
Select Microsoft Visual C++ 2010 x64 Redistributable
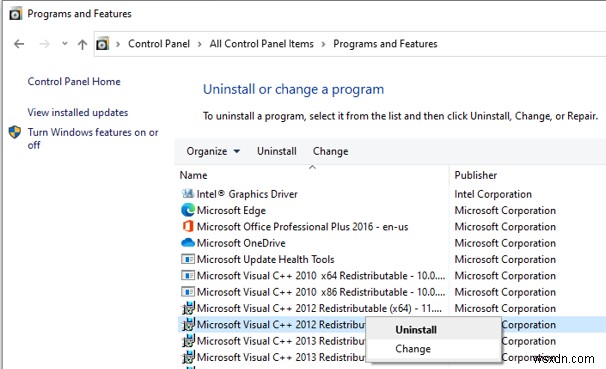pos(321,275)
